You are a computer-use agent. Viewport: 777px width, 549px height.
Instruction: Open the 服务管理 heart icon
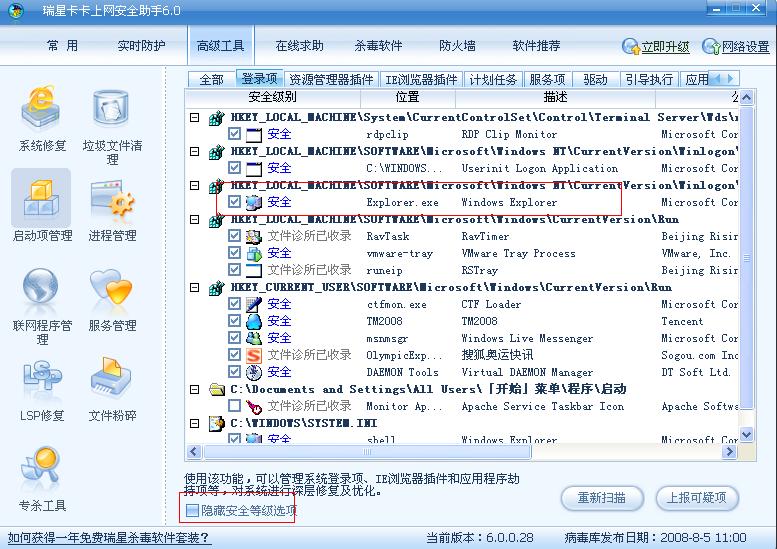[111, 287]
